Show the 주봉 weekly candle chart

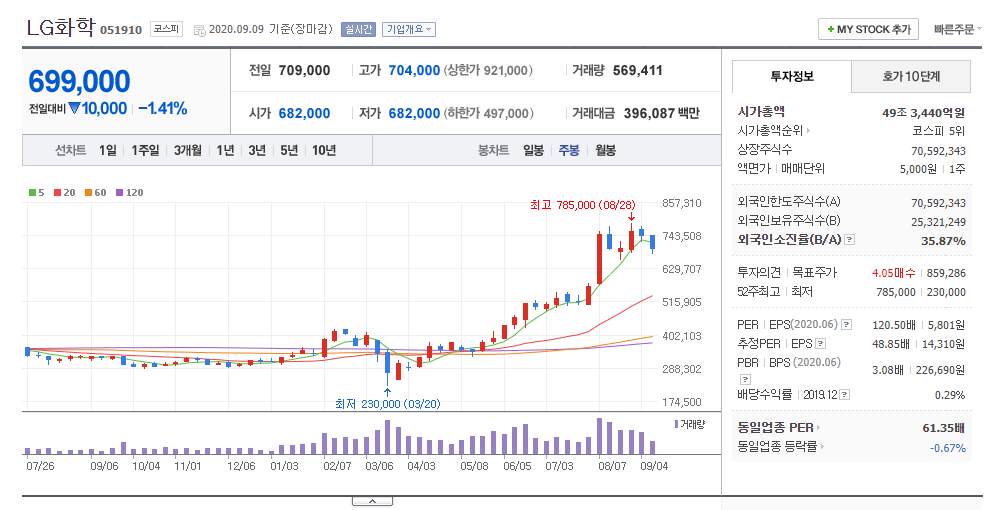pos(569,150)
